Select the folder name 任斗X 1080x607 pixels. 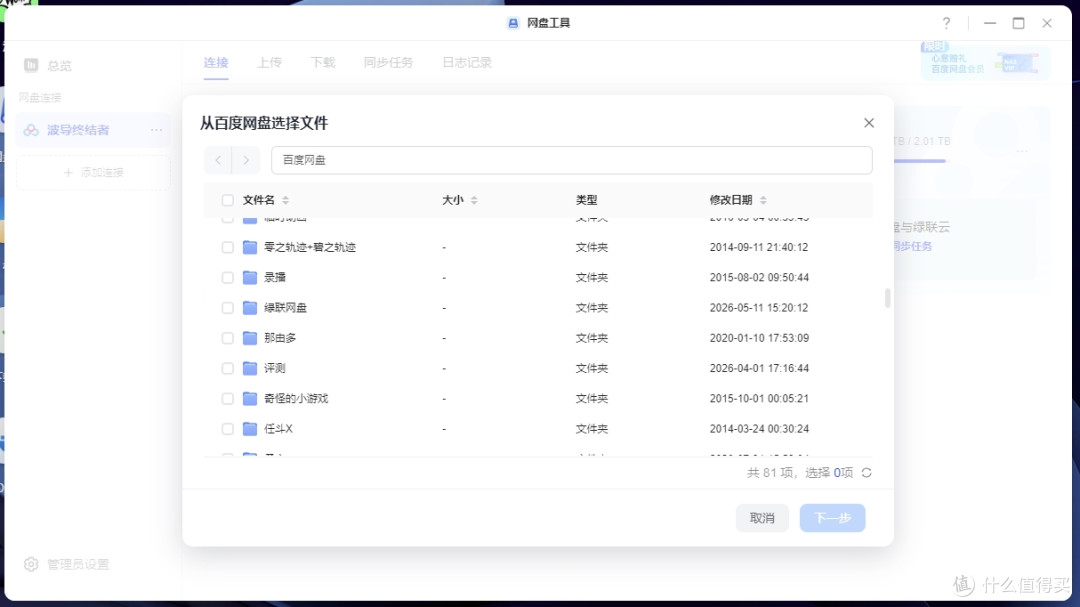(278, 429)
